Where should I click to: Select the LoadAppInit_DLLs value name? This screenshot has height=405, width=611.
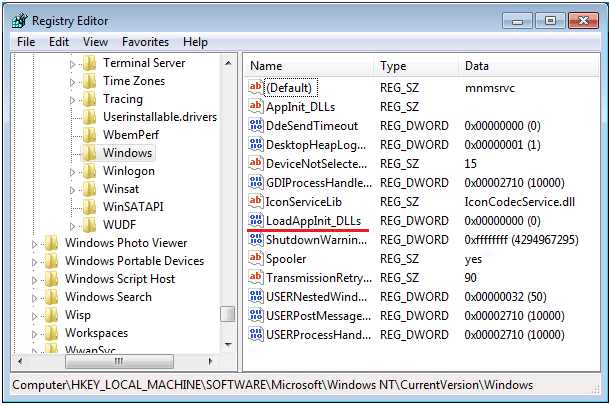pos(313,221)
